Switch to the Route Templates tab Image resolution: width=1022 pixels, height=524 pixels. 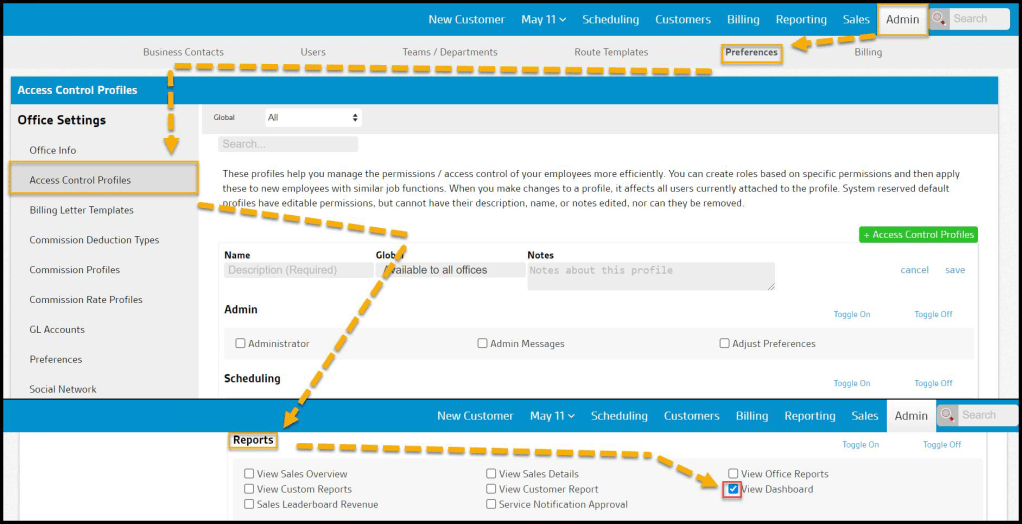[611, 52]
